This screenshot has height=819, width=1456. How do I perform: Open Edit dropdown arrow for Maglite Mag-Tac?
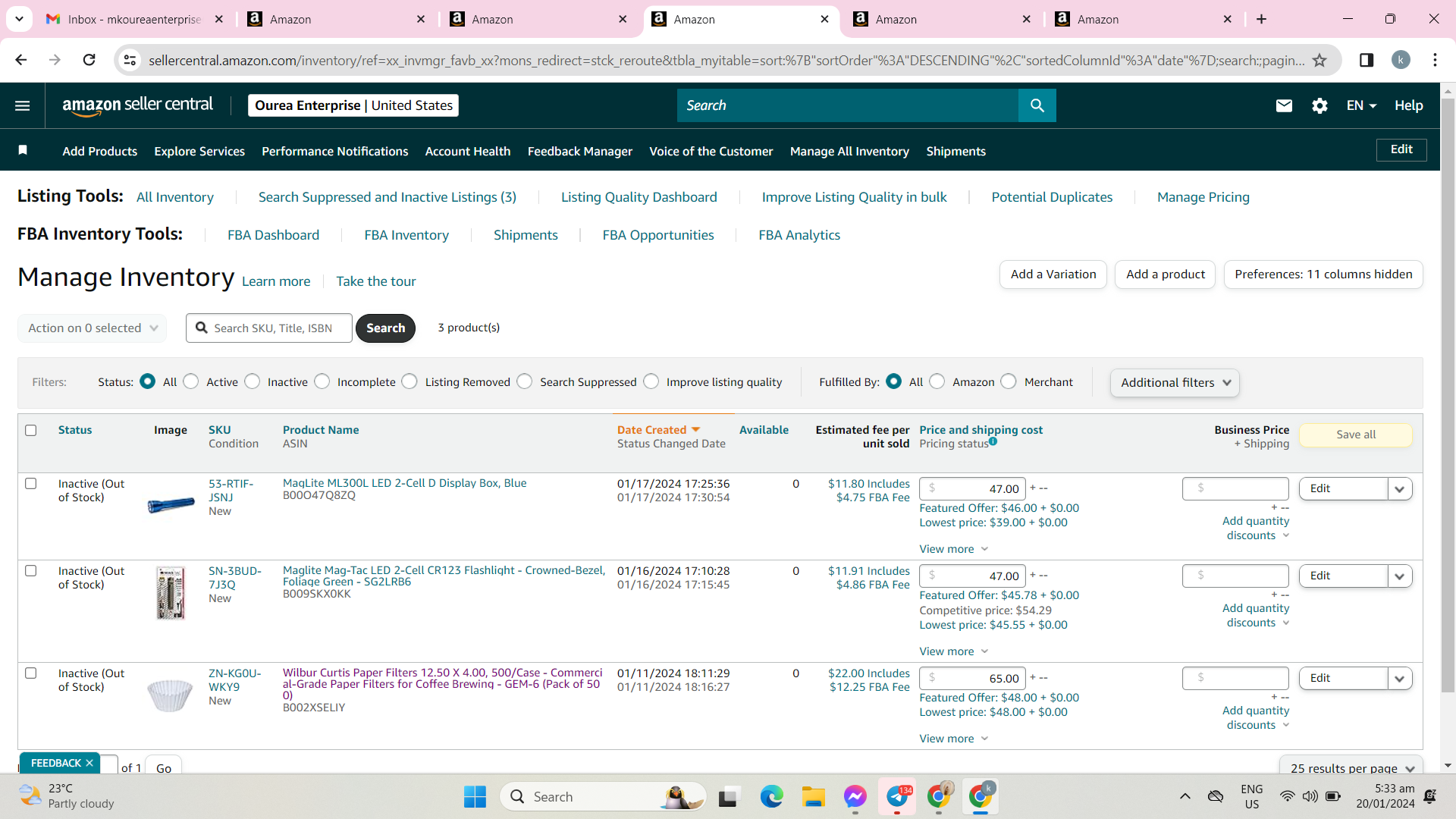click(1400, 576)
